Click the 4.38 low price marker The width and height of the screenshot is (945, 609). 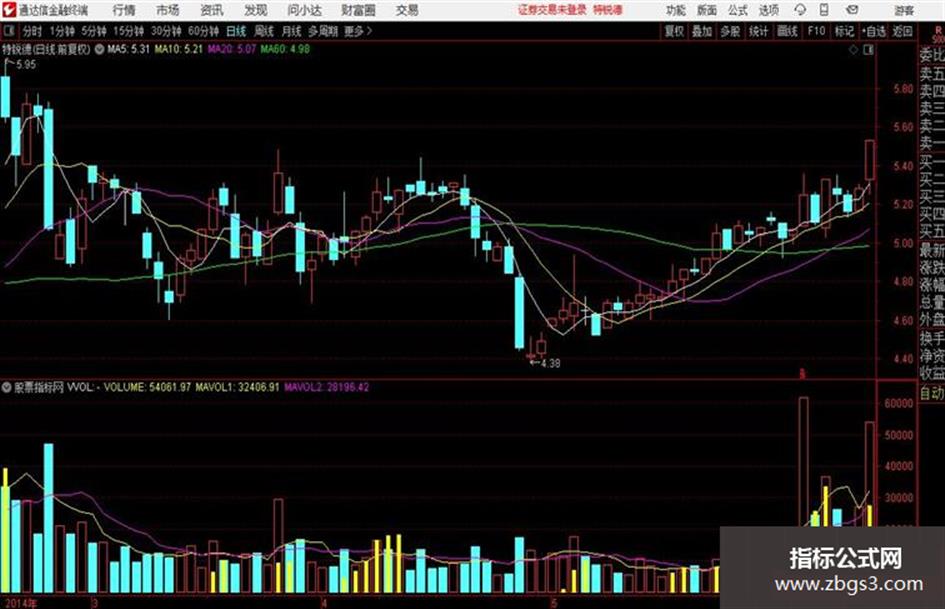tap(550, 363)
